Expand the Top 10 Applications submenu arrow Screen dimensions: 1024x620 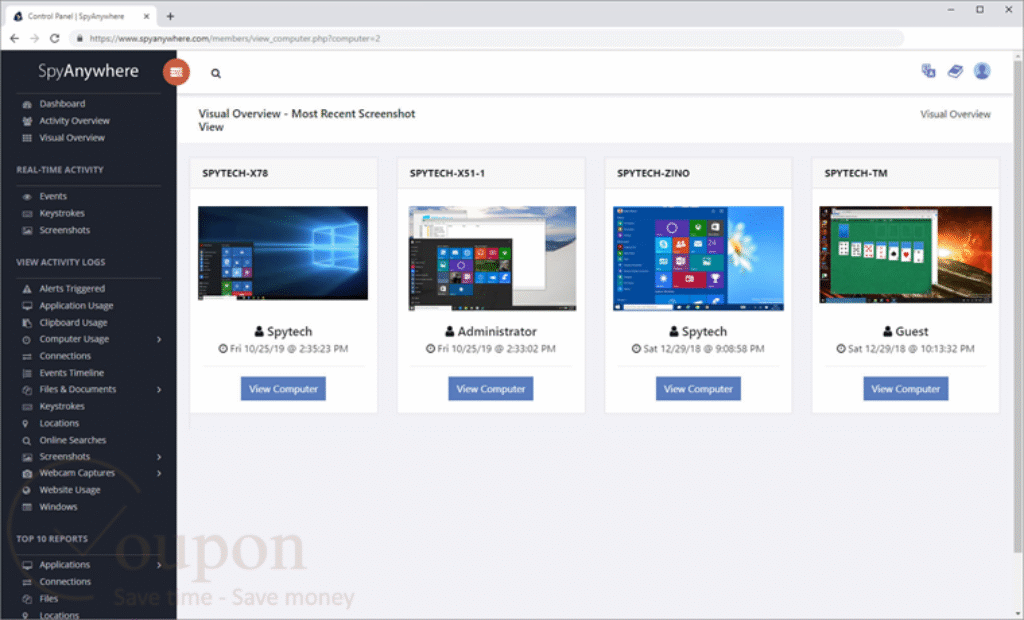(159, 565)
